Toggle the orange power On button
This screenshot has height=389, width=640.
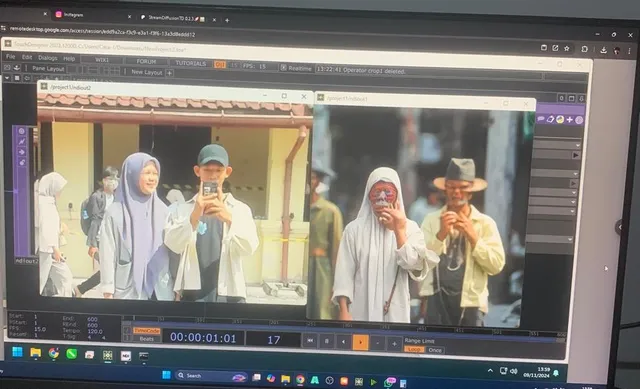point(220,64)
